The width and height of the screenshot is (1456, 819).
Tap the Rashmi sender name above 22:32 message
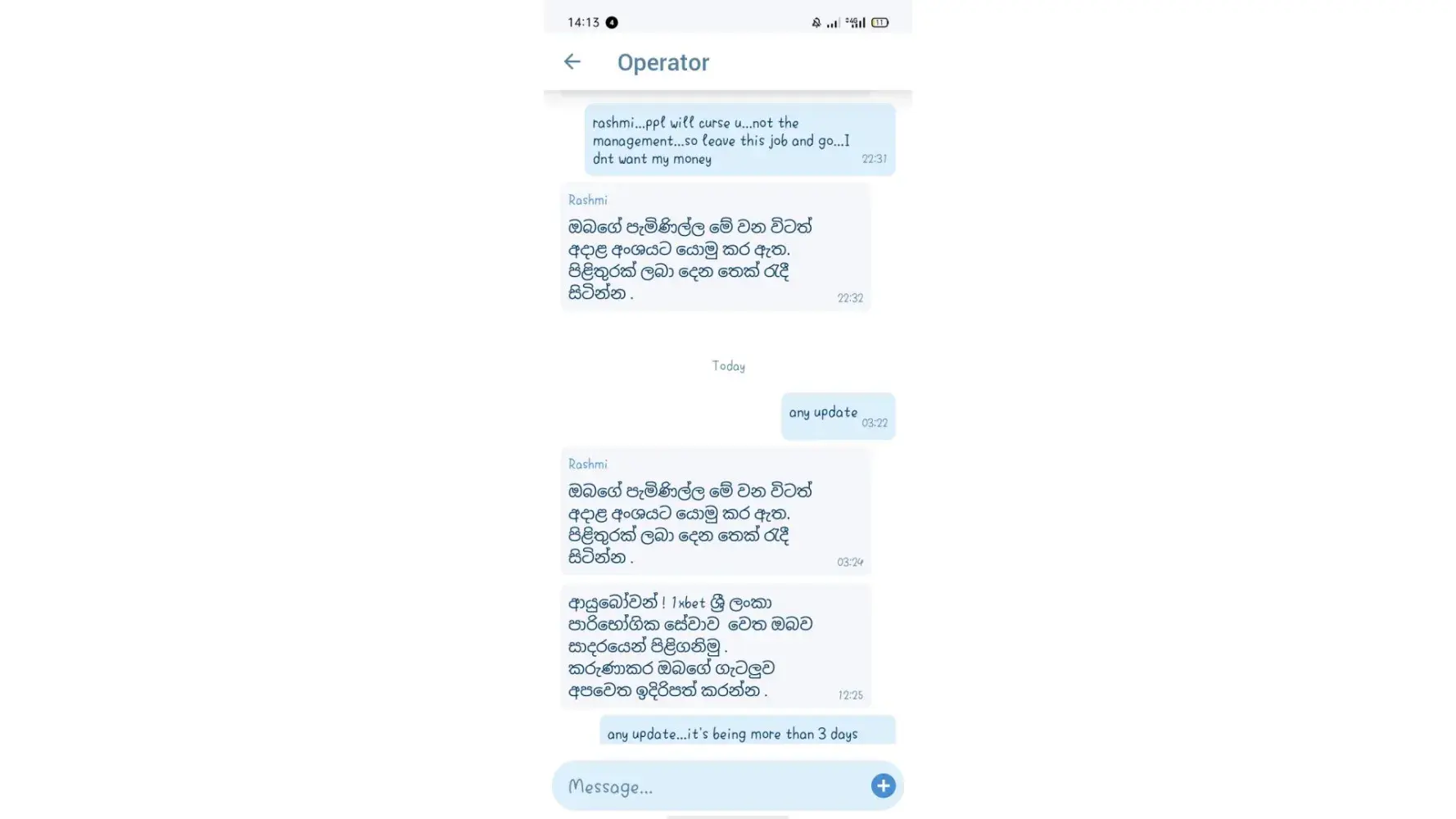click(587, 200)
